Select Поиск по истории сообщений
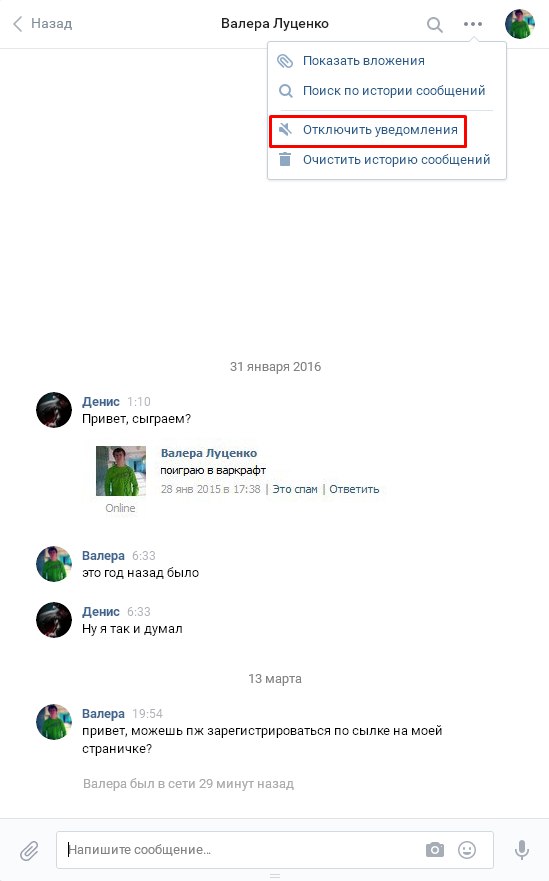Image resolution: width=549 pixels, height=881 pixels. click(x=394, y=90)
